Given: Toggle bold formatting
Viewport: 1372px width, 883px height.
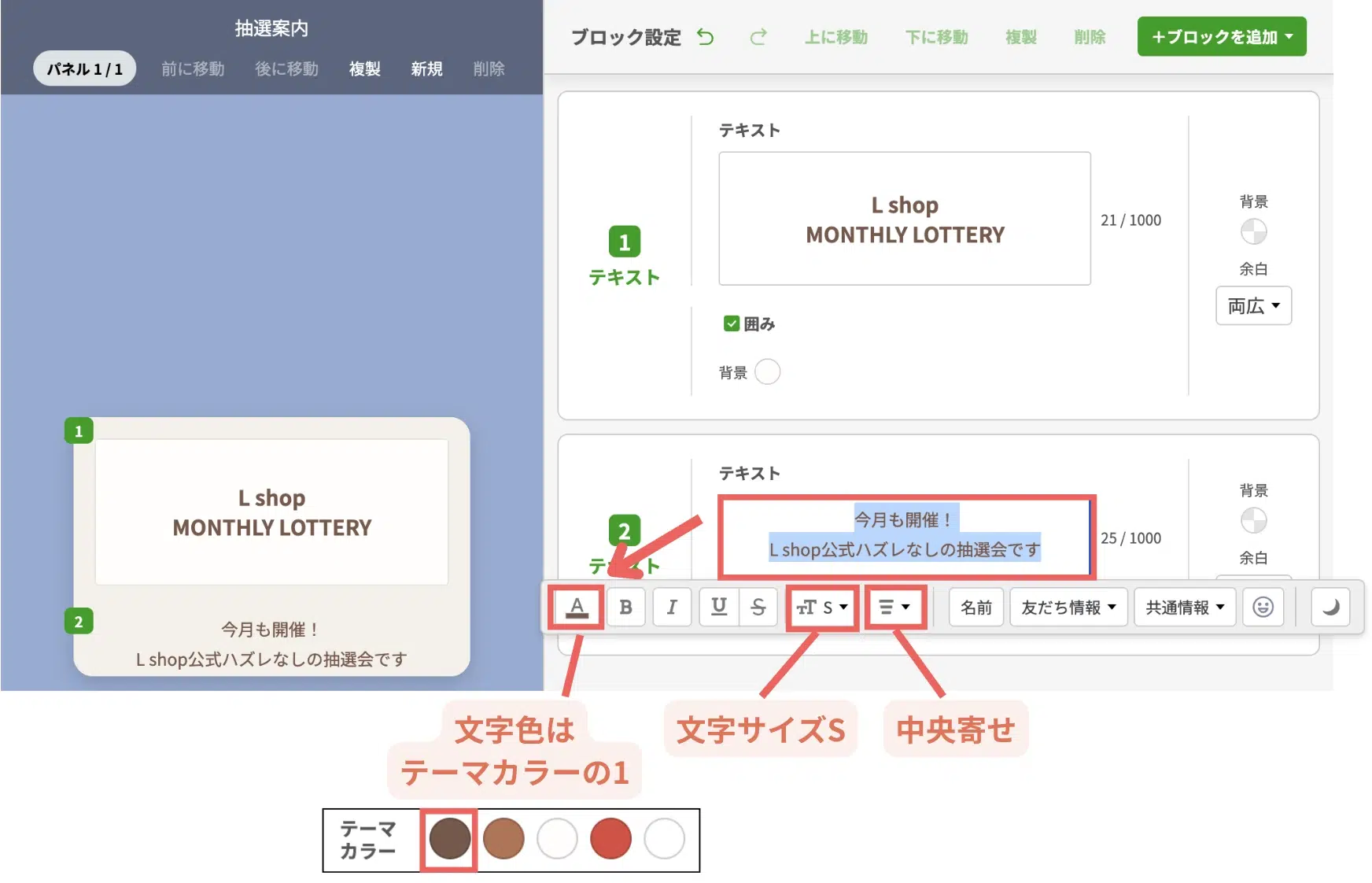Looking at the screenshot, I should (625, 608).
